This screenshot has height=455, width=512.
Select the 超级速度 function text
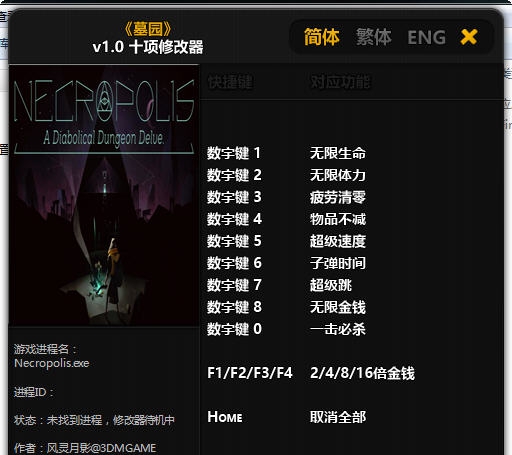click(338, 241)
